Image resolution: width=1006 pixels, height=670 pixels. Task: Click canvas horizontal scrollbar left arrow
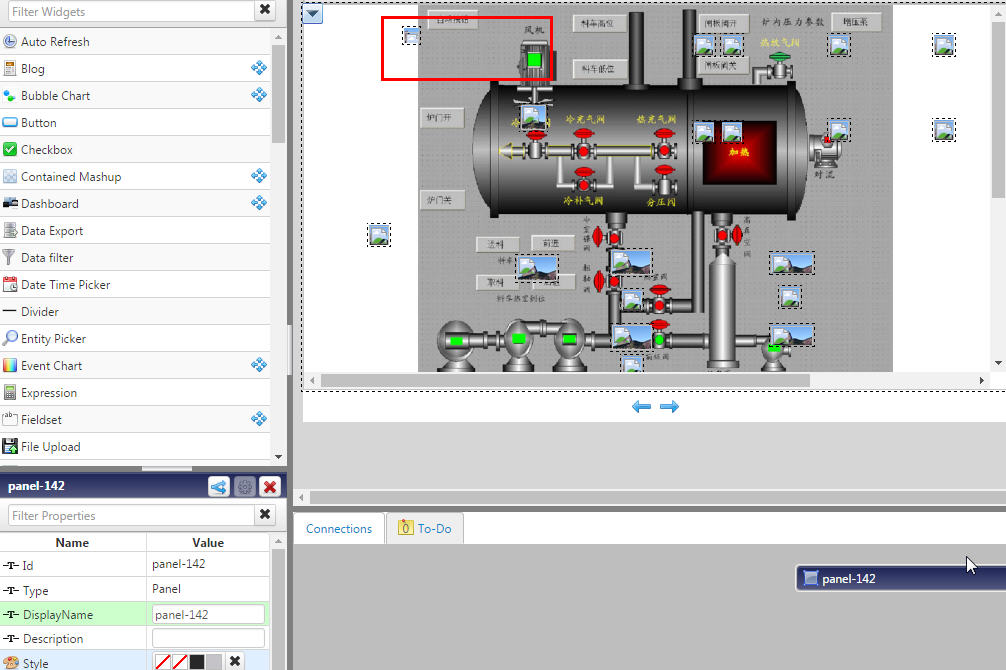click(x=312, y=381)
